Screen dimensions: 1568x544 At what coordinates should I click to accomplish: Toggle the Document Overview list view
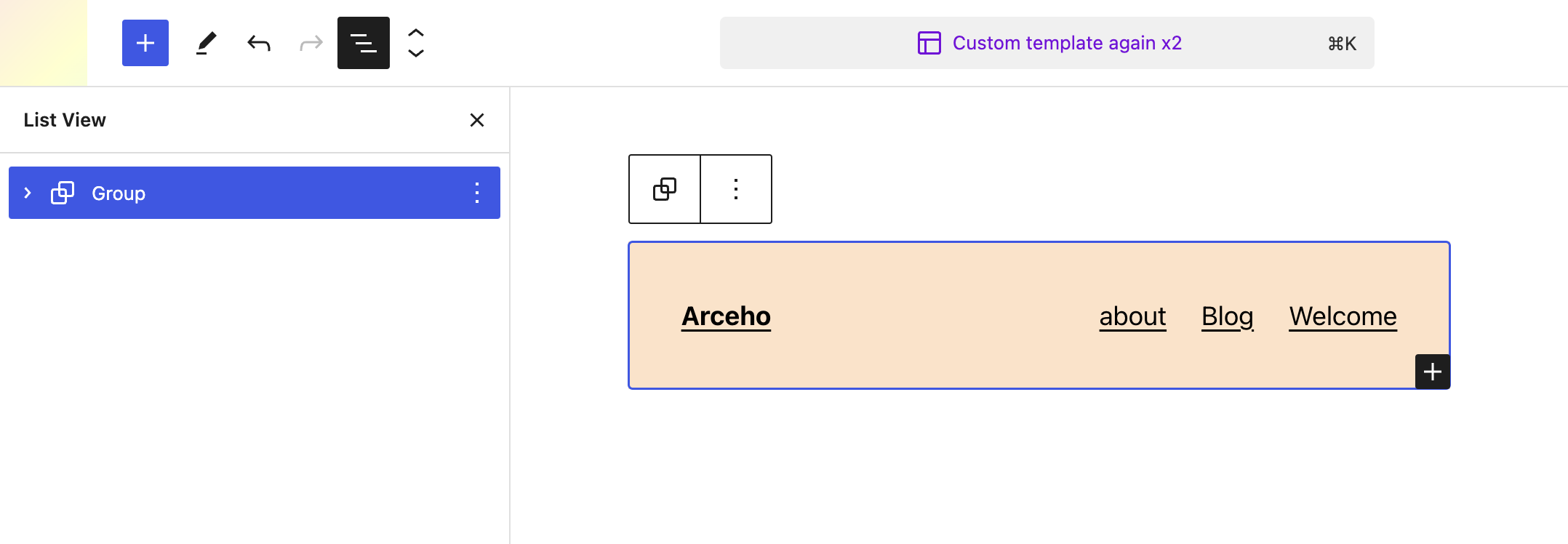click(363, 43)
